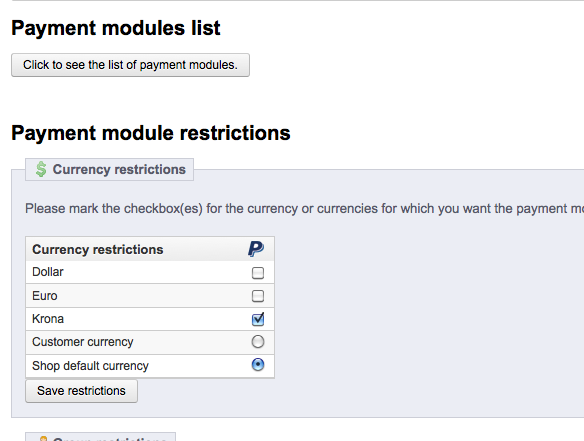Click the Currency restrictions table header text

(x=98, y=249)
